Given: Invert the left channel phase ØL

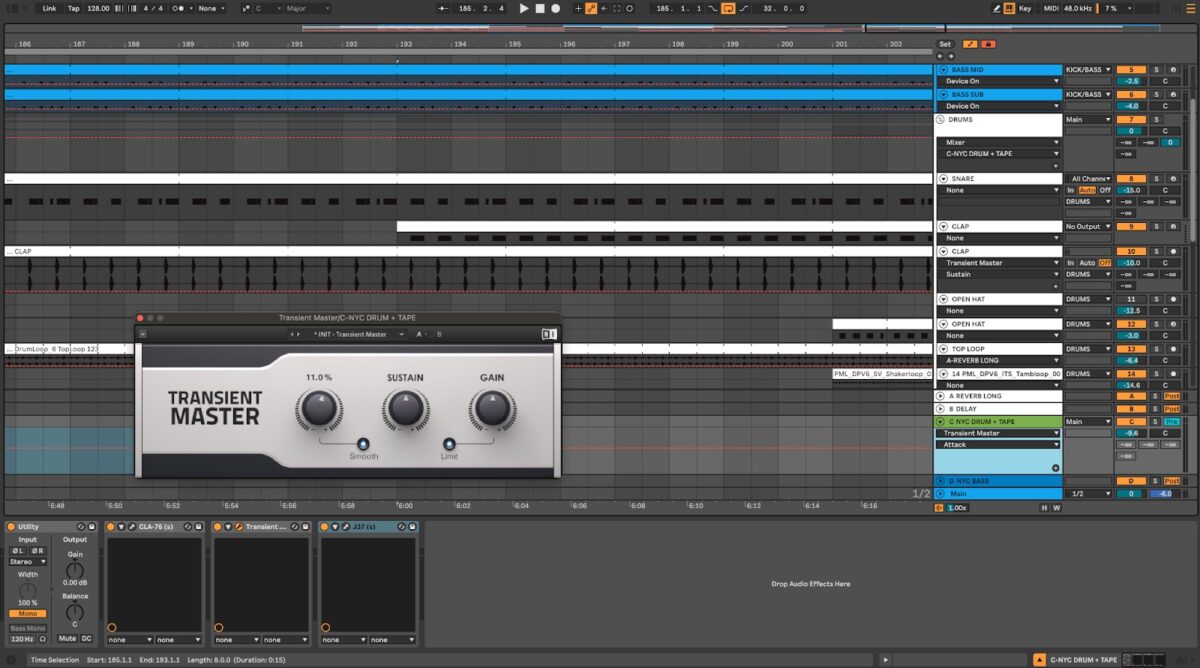Looking at the screenshot, I should 18,551.
